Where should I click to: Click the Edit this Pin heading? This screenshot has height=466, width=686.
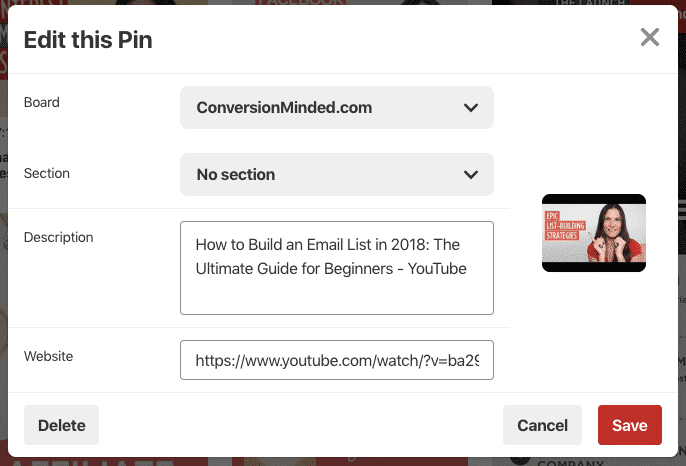[88, 40]
